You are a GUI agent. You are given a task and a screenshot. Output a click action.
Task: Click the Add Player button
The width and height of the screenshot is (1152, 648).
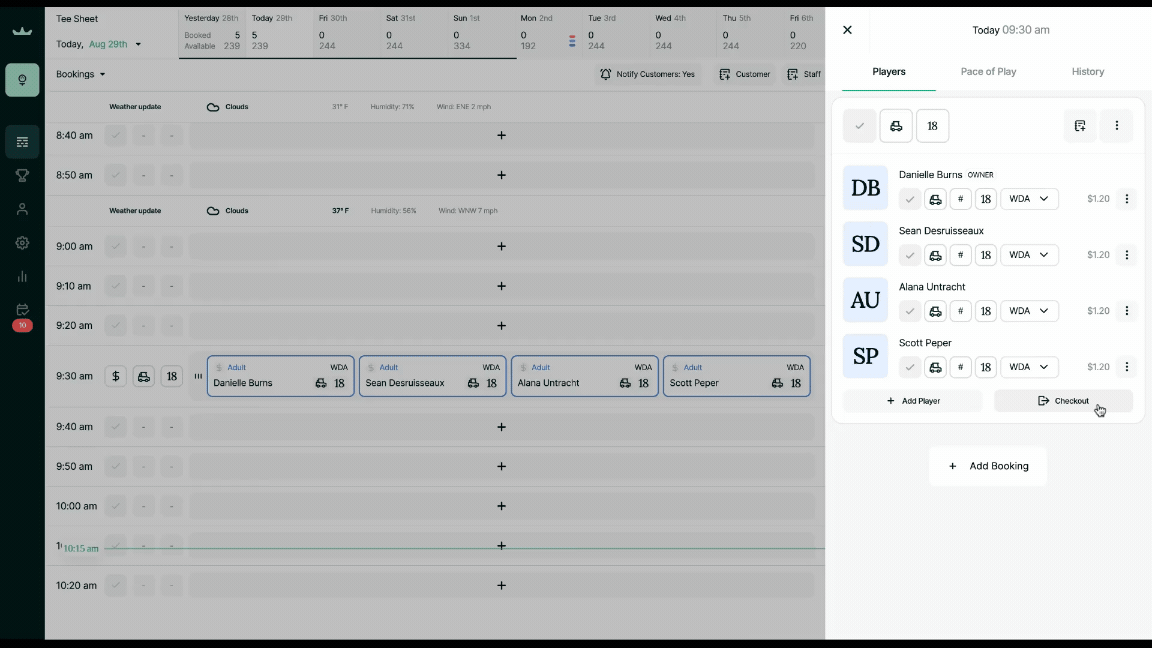point(913,401)
